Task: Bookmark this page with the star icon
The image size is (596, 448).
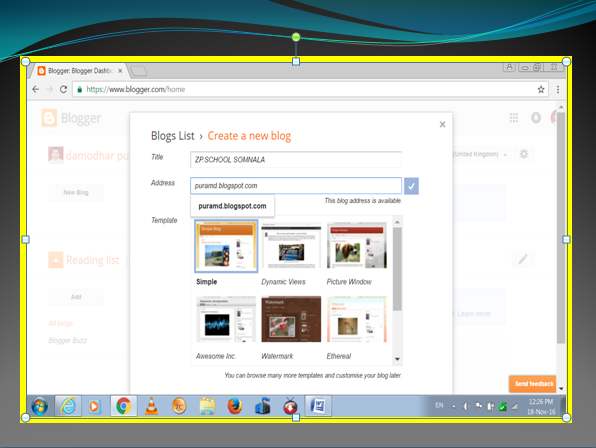Action: (541, 90)
